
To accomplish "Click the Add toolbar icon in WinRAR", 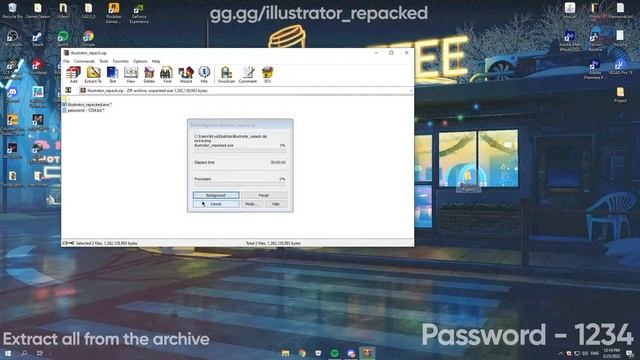I will pos(73,75).
